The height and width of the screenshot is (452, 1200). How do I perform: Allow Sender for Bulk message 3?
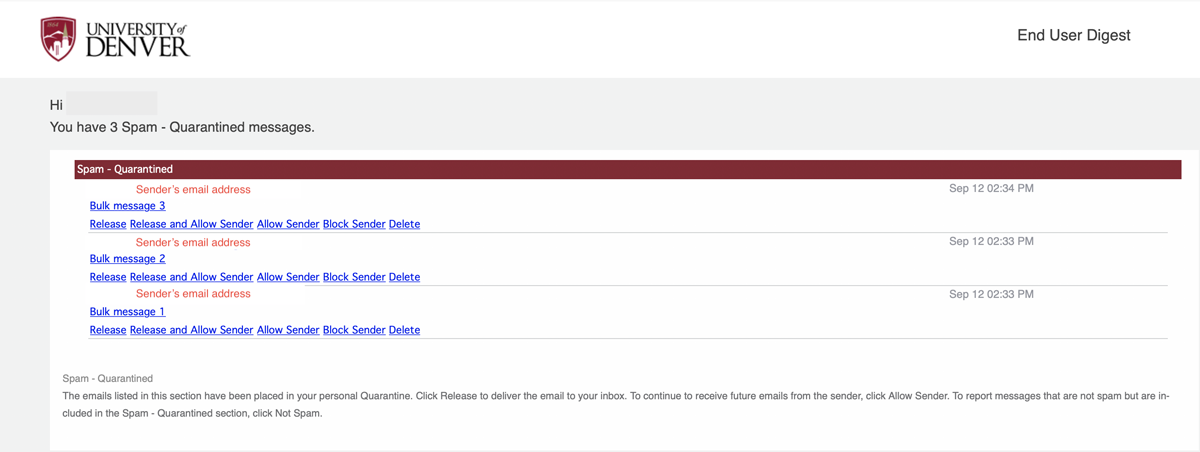(x=288, y=224)
